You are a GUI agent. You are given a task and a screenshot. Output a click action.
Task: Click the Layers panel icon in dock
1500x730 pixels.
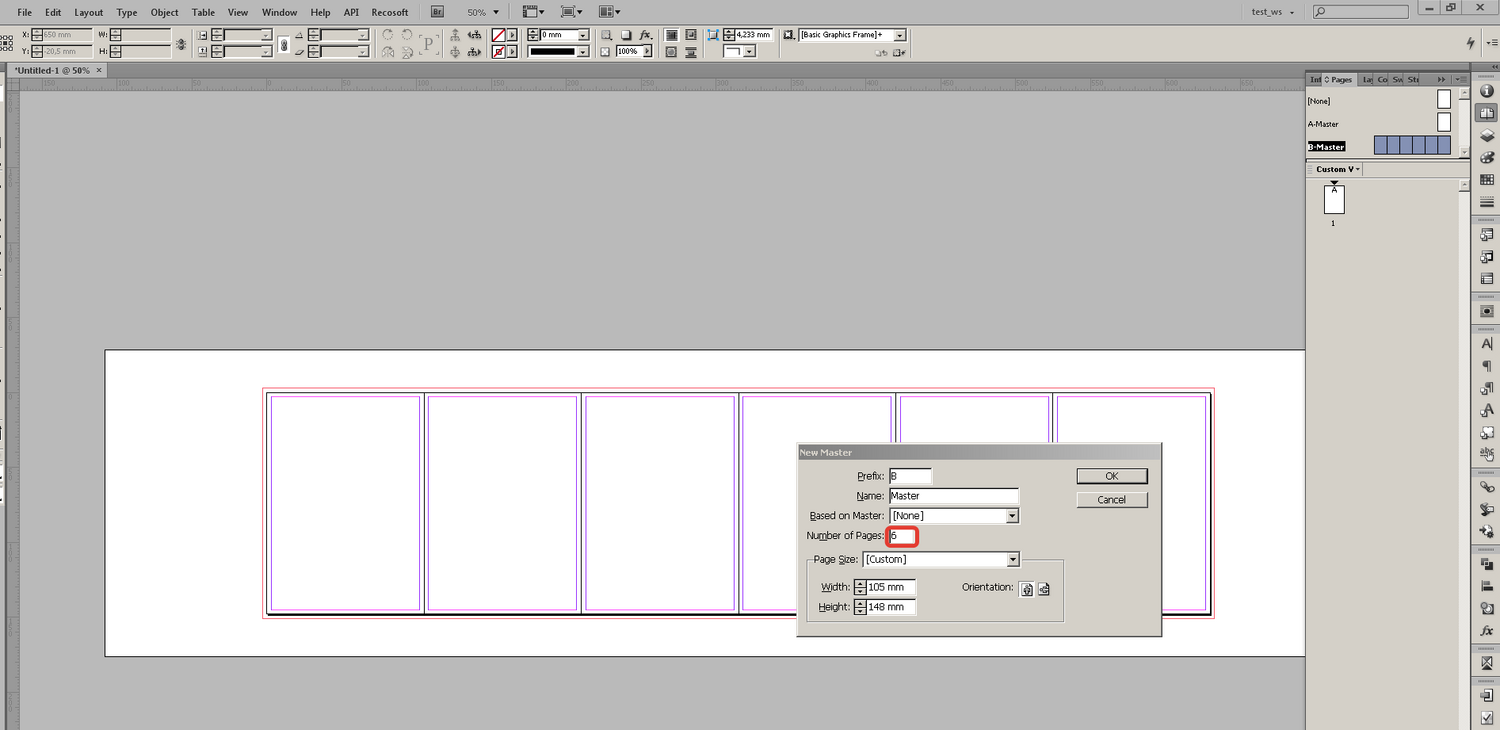click(1486, 136)
